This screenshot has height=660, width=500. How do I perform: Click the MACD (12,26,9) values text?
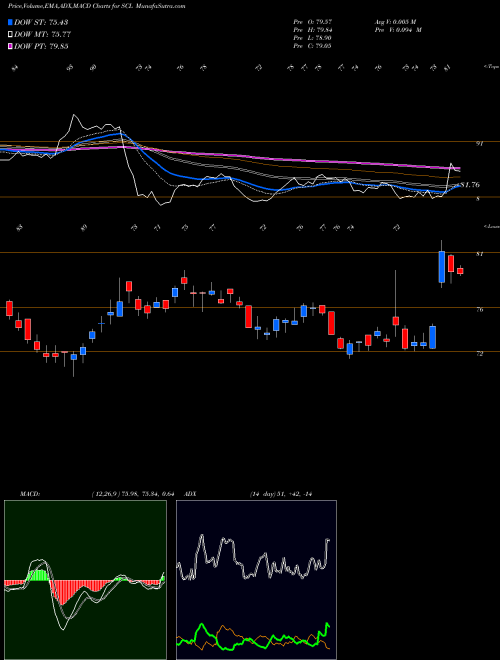[133, 494]
